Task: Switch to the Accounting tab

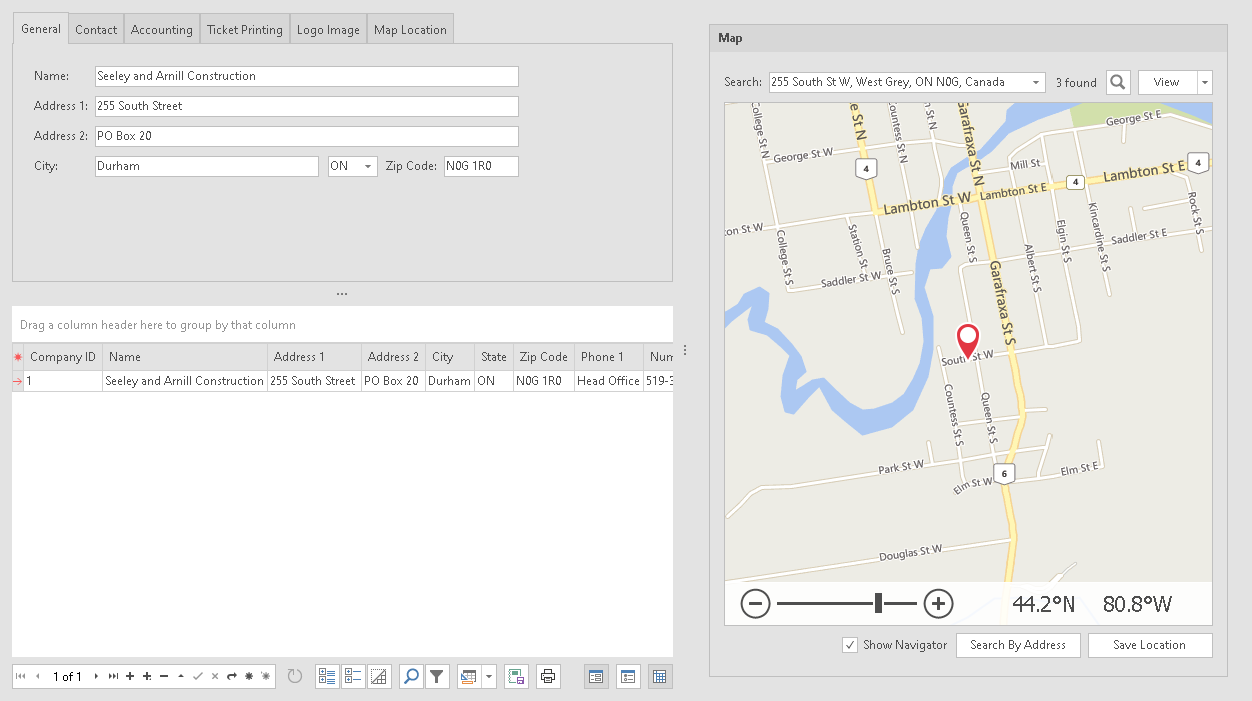Action: tap(161, 30)
